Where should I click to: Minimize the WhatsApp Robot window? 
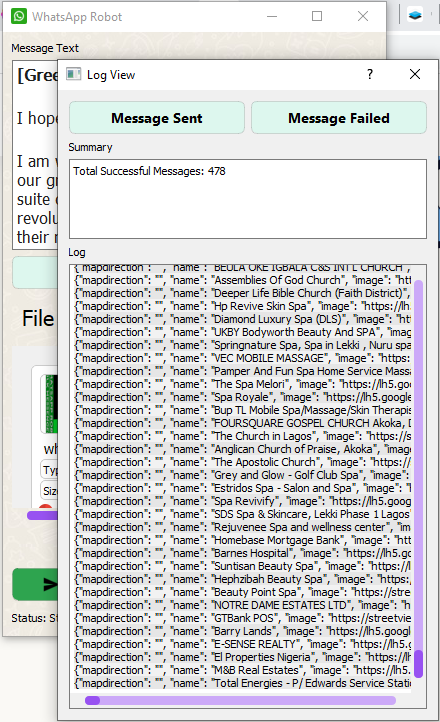272,17
